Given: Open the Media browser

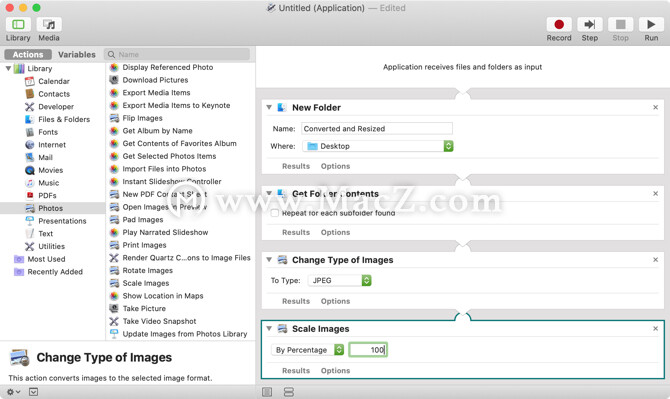Looking at the screenshot, I should coord(49,25).
